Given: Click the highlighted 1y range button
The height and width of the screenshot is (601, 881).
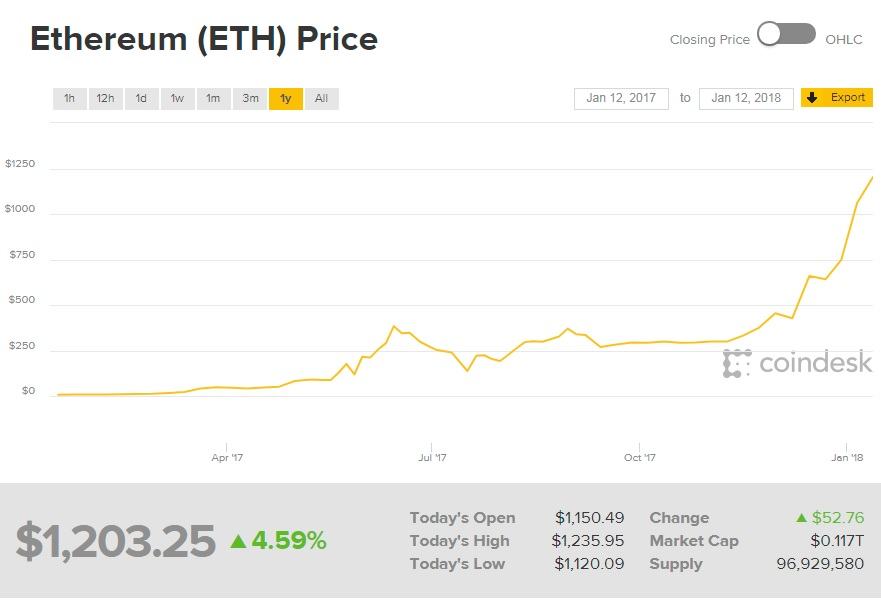Looking at the screenshot, I should click(284, 98).
